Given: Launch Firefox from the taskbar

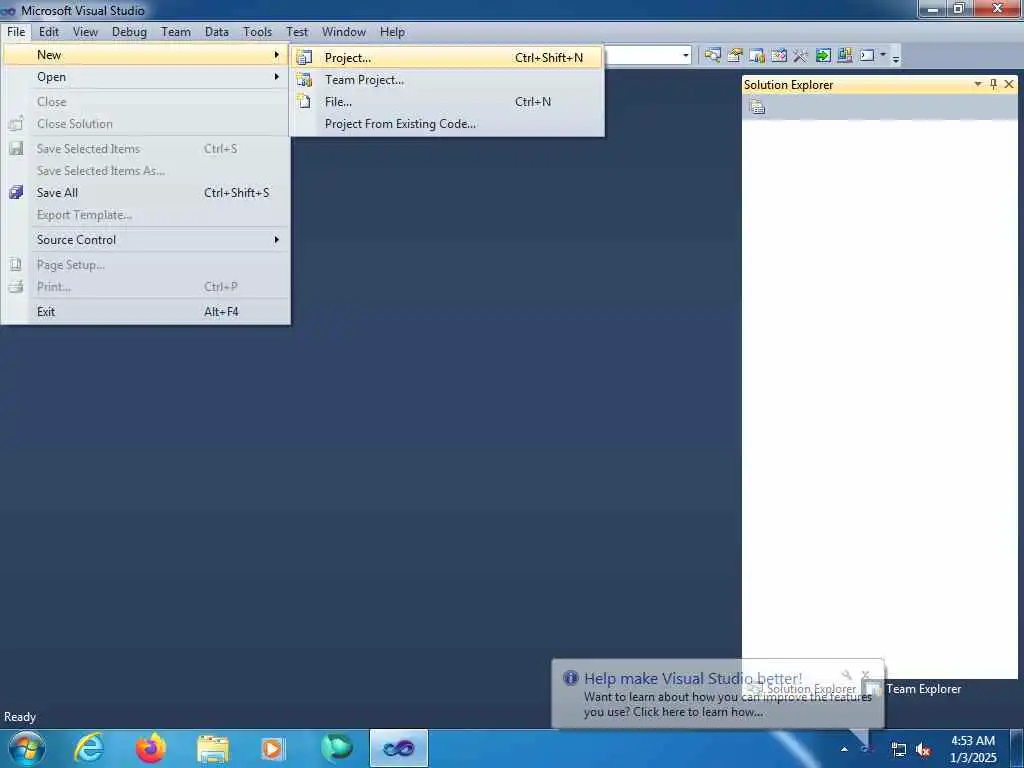Looking at the screenshot, I should point(151,748).
